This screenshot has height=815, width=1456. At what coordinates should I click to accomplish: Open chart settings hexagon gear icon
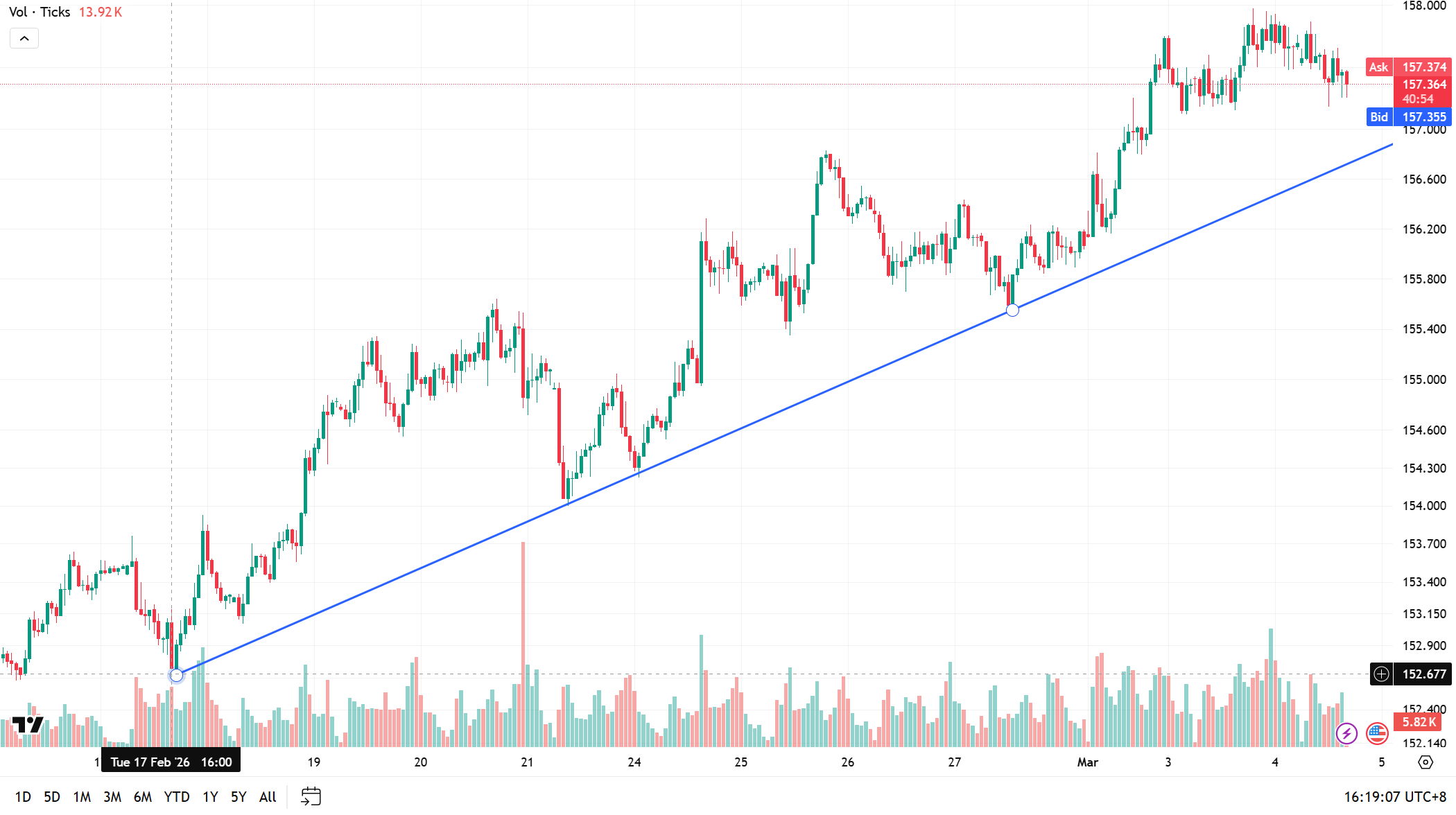pos(1425,762)
